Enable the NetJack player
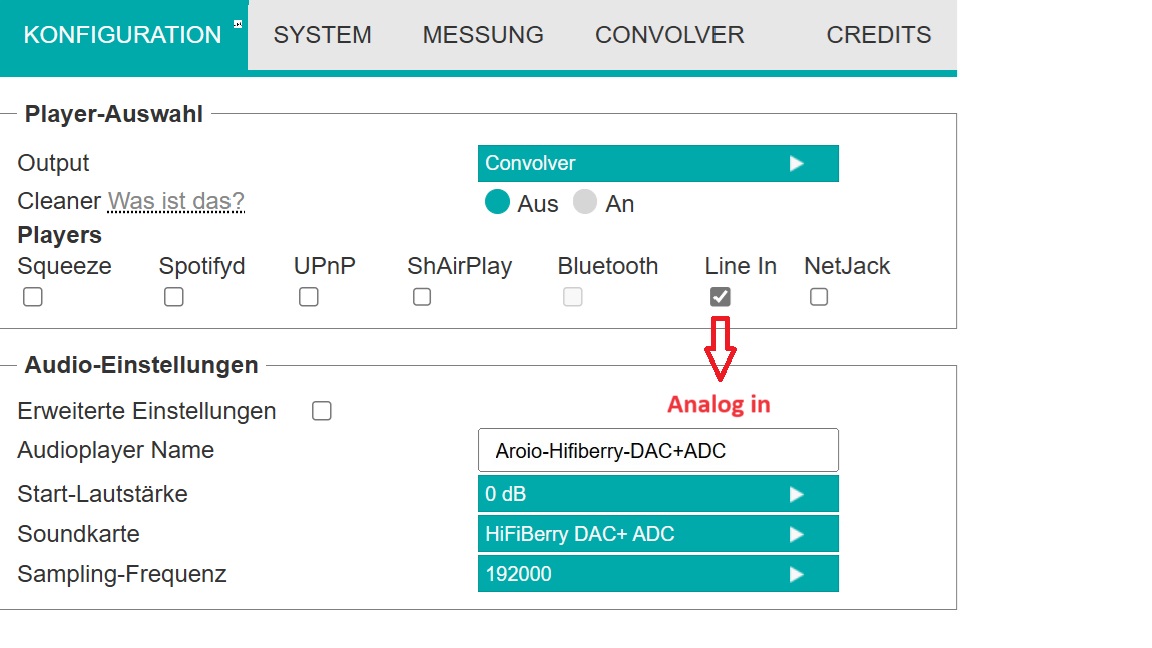Image resolution: width=1152 pixels, height=648 pixels. click(x=819, y=296)
